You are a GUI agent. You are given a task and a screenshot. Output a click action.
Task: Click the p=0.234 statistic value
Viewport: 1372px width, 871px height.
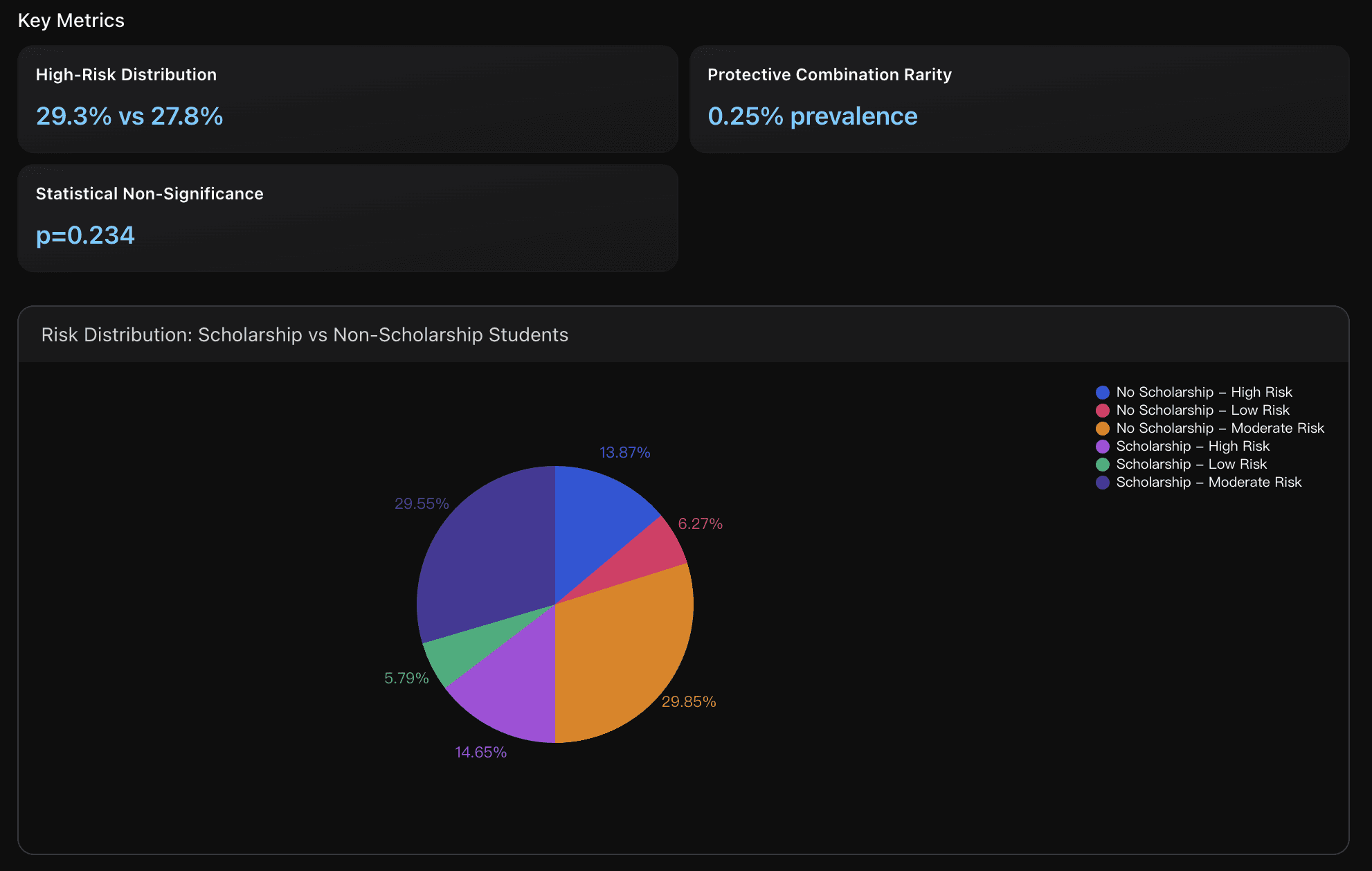[85, 235]
